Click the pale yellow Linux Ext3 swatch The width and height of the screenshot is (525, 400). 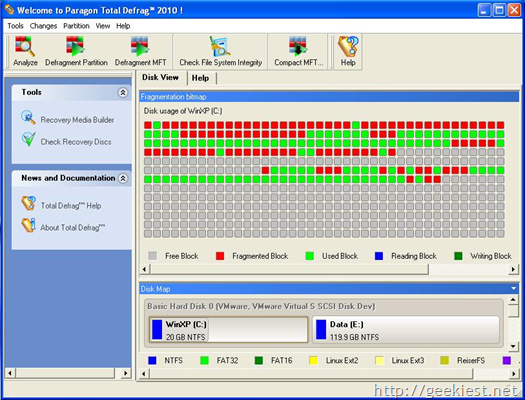click(x=379, y=361)
